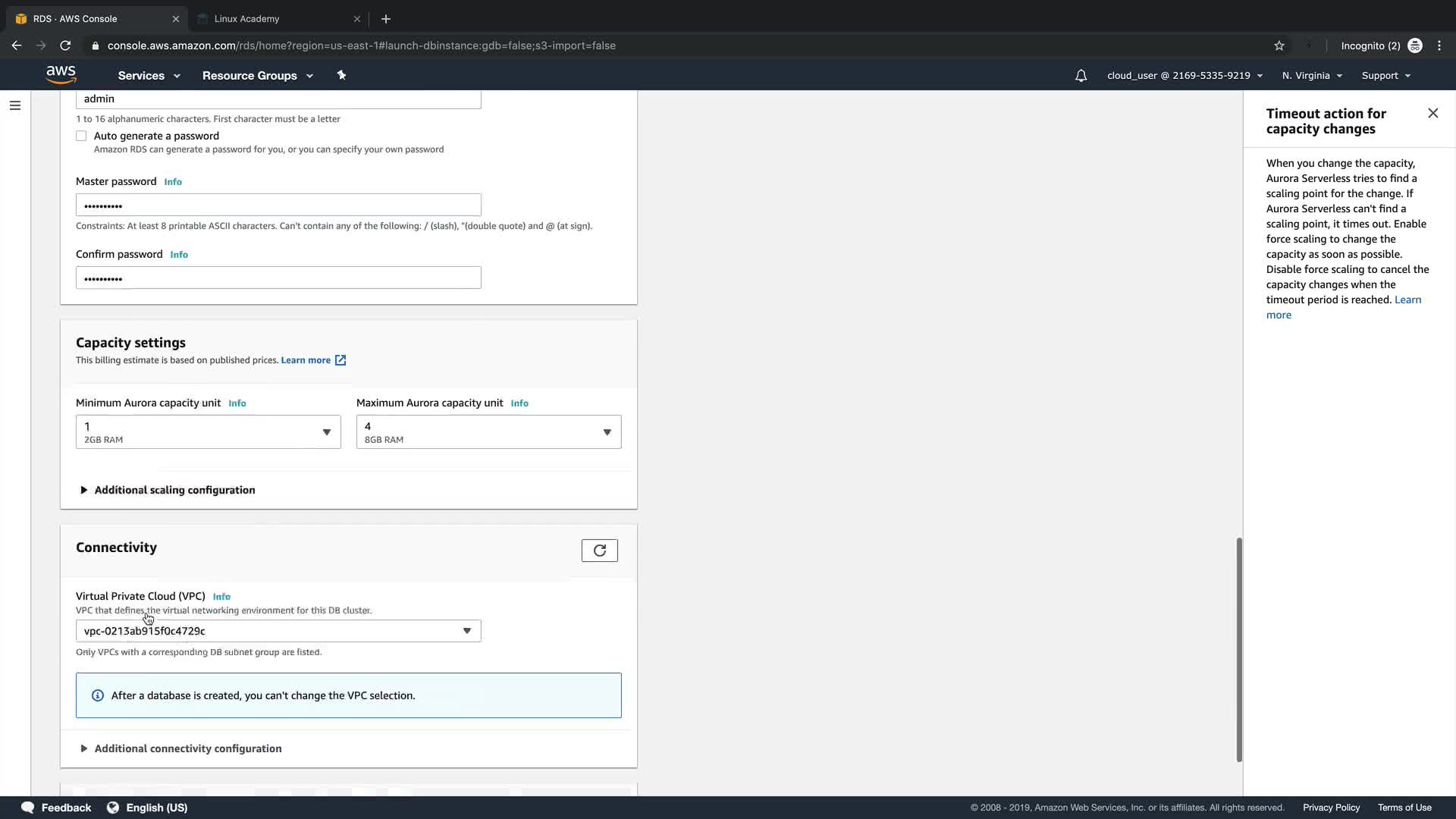Open the VPC selection dropdown
Viewport: 1456px width, 819px height.
pyautogui.click(x=278, y=631)
